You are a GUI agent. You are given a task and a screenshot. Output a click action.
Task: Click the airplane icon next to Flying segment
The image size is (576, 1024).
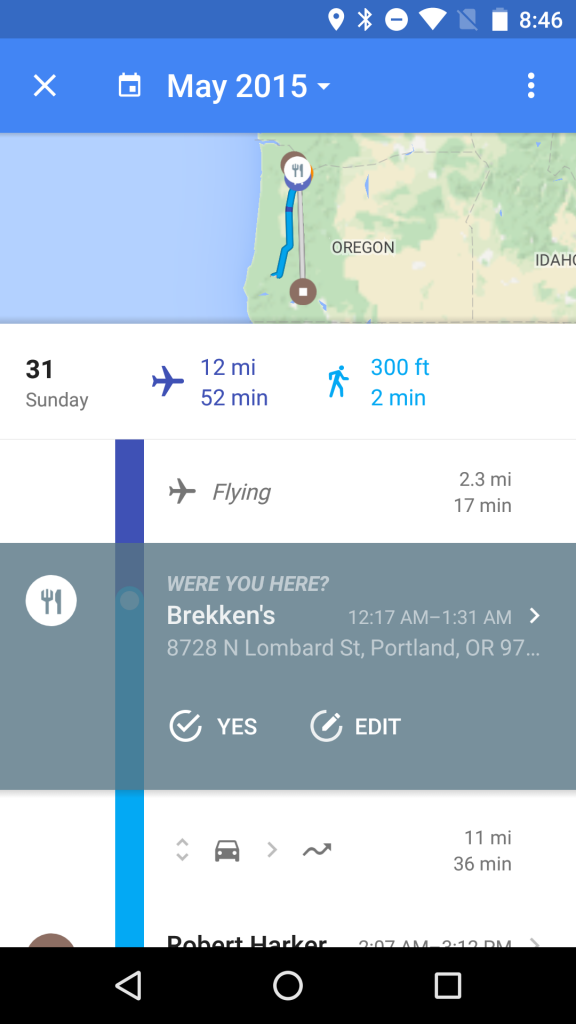pyautogui.click(x=182, y=491)
